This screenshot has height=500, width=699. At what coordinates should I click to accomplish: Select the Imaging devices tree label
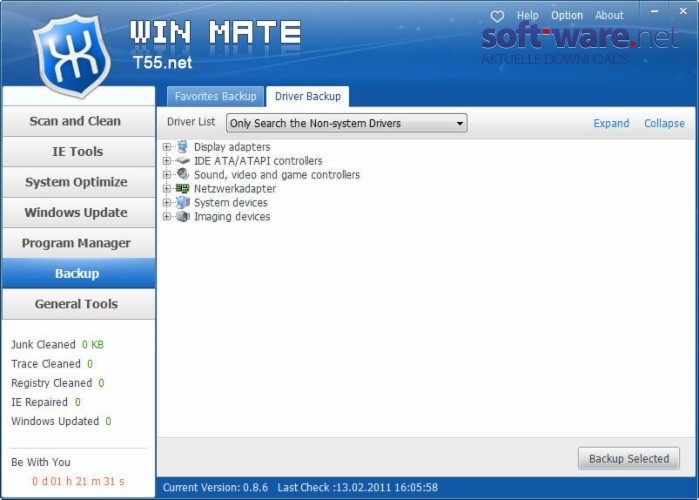pos(232,217)
